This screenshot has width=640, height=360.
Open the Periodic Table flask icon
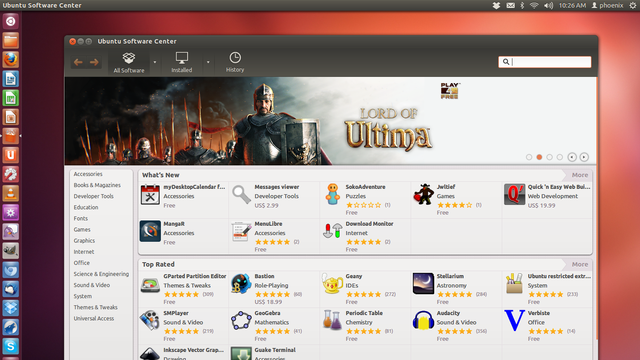(333, 320)
